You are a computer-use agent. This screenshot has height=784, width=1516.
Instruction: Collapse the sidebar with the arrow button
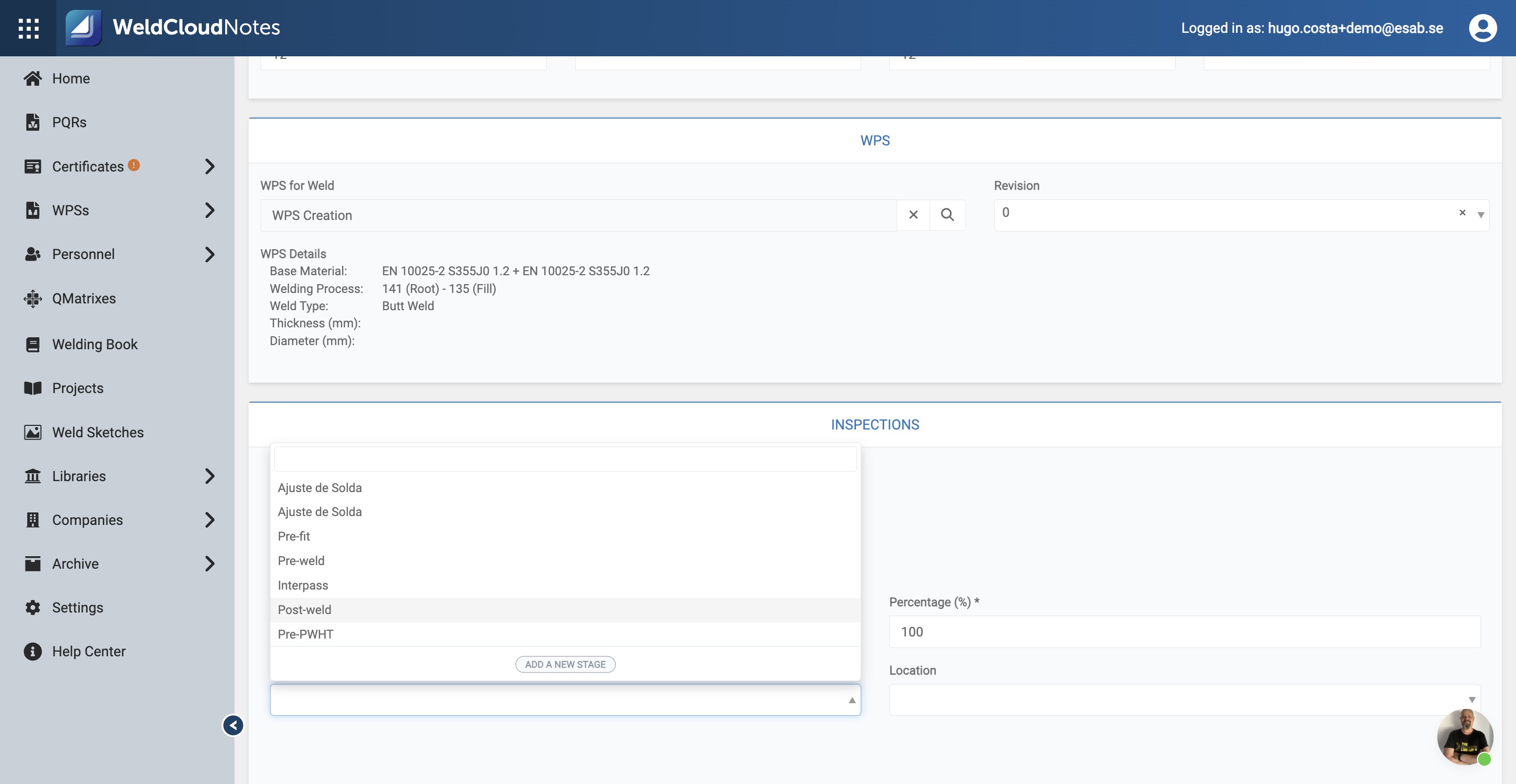(x=233, y=725)
